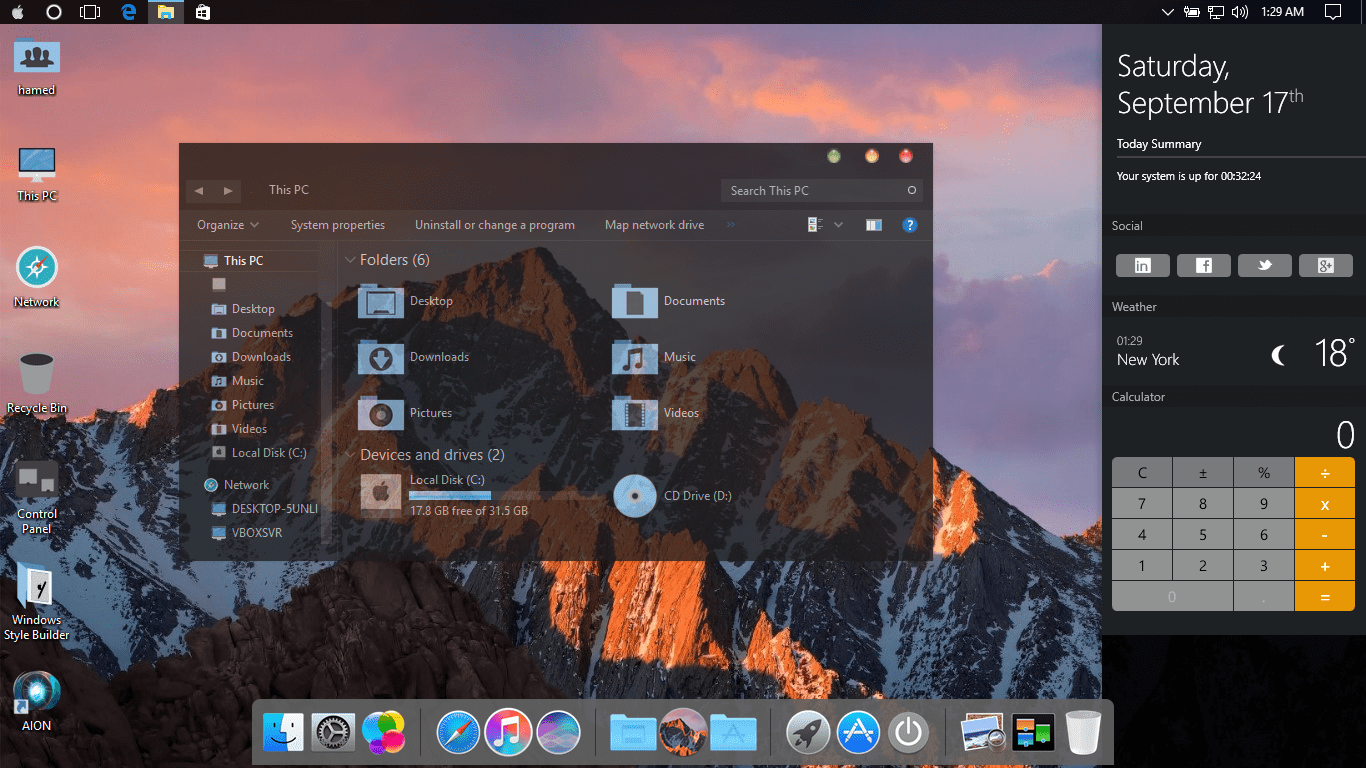Screen dimensions: 1366x768
Task: Launch iTunes from the dock
Action: pyautogui.click(x=508, y=732)
